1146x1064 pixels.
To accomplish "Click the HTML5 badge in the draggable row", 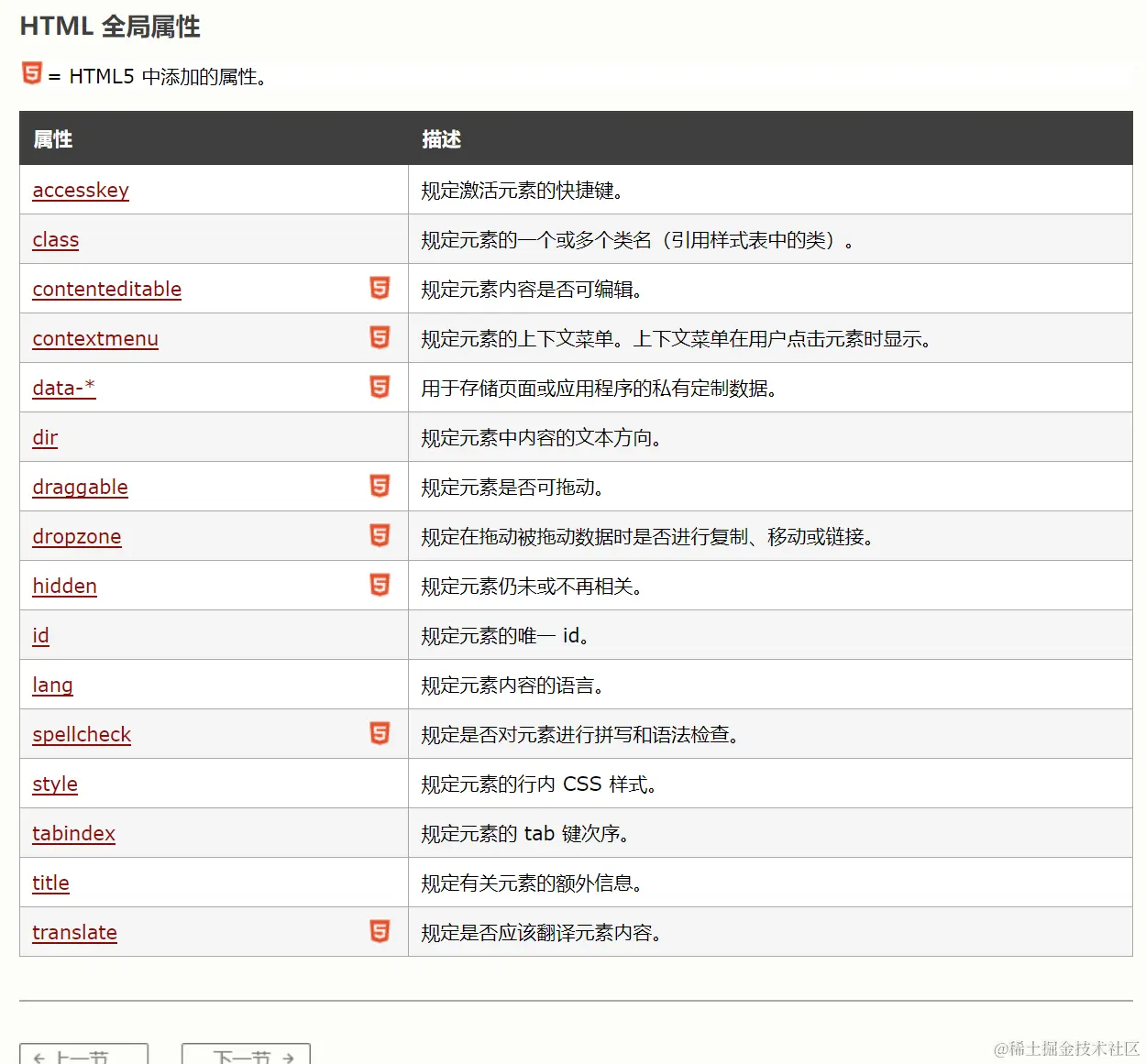I will [x=380, y=486].
